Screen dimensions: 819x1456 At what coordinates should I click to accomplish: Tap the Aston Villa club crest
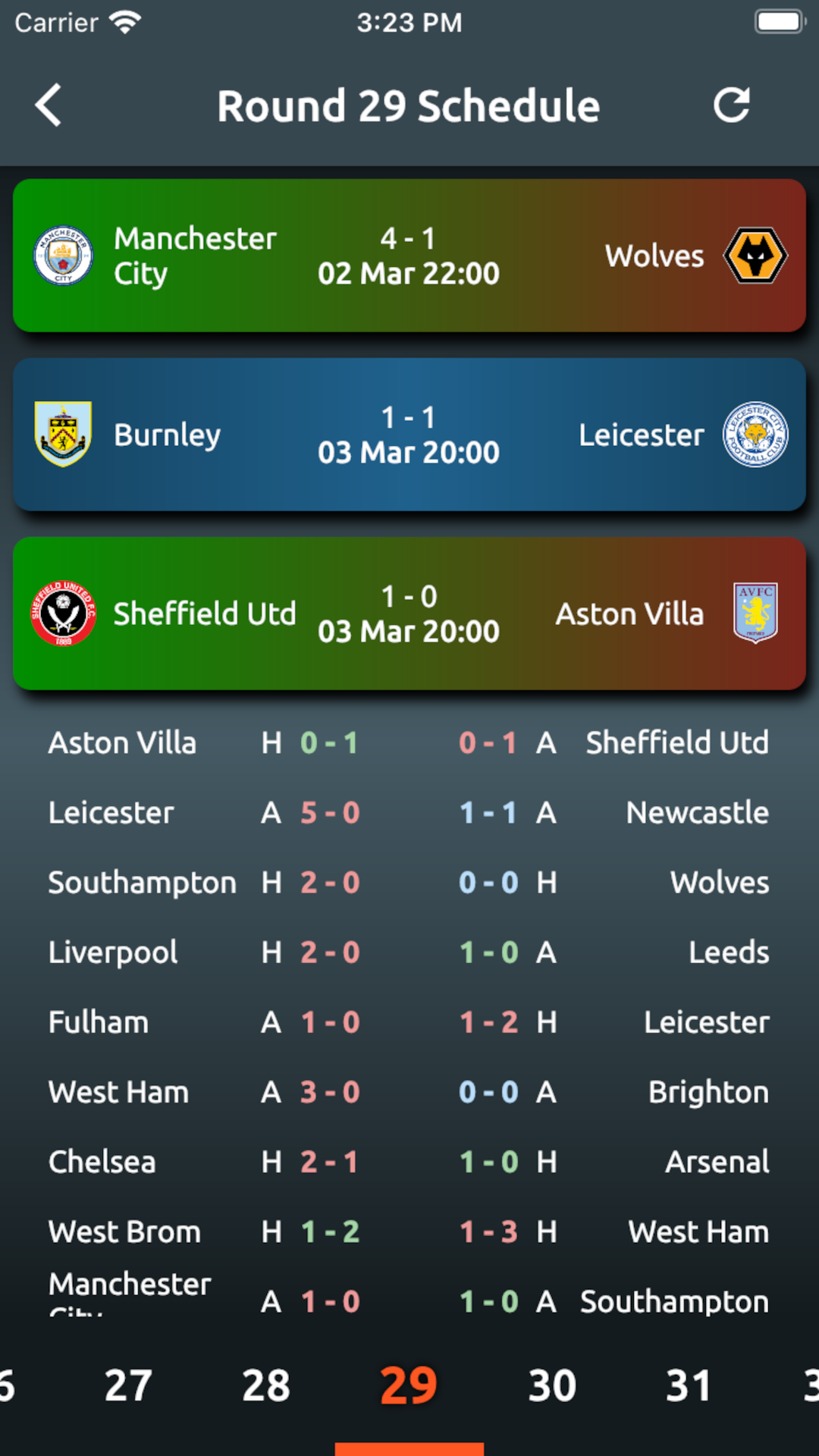point(755,613)
